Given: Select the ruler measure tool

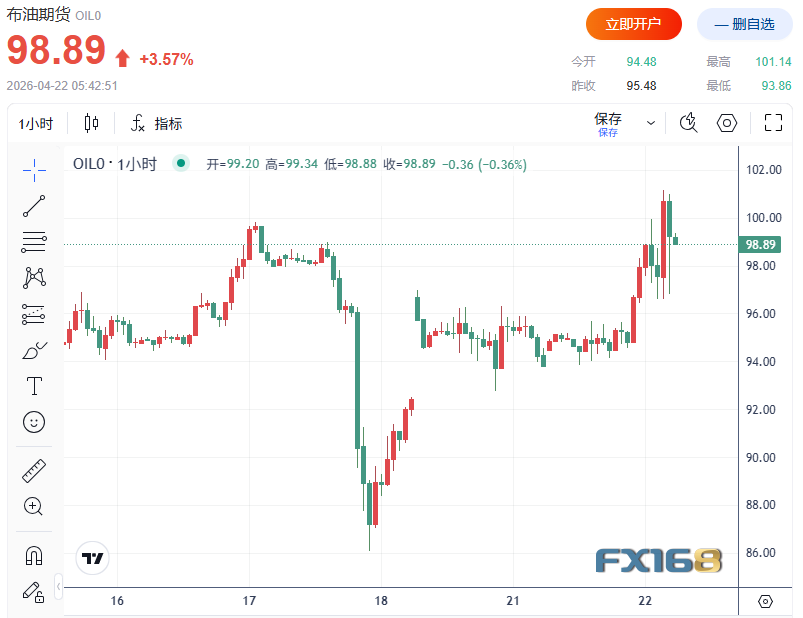Looking at the screenshot, I should click(34, 471).
